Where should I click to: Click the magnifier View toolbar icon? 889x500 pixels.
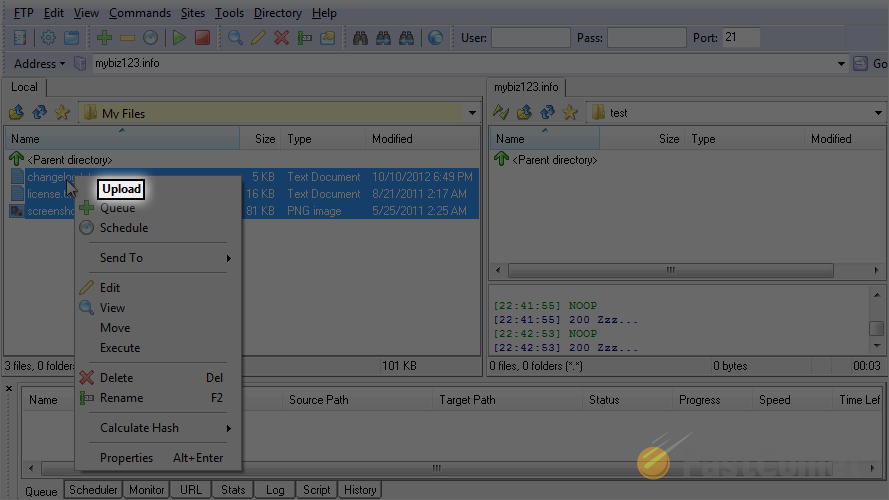235,38
